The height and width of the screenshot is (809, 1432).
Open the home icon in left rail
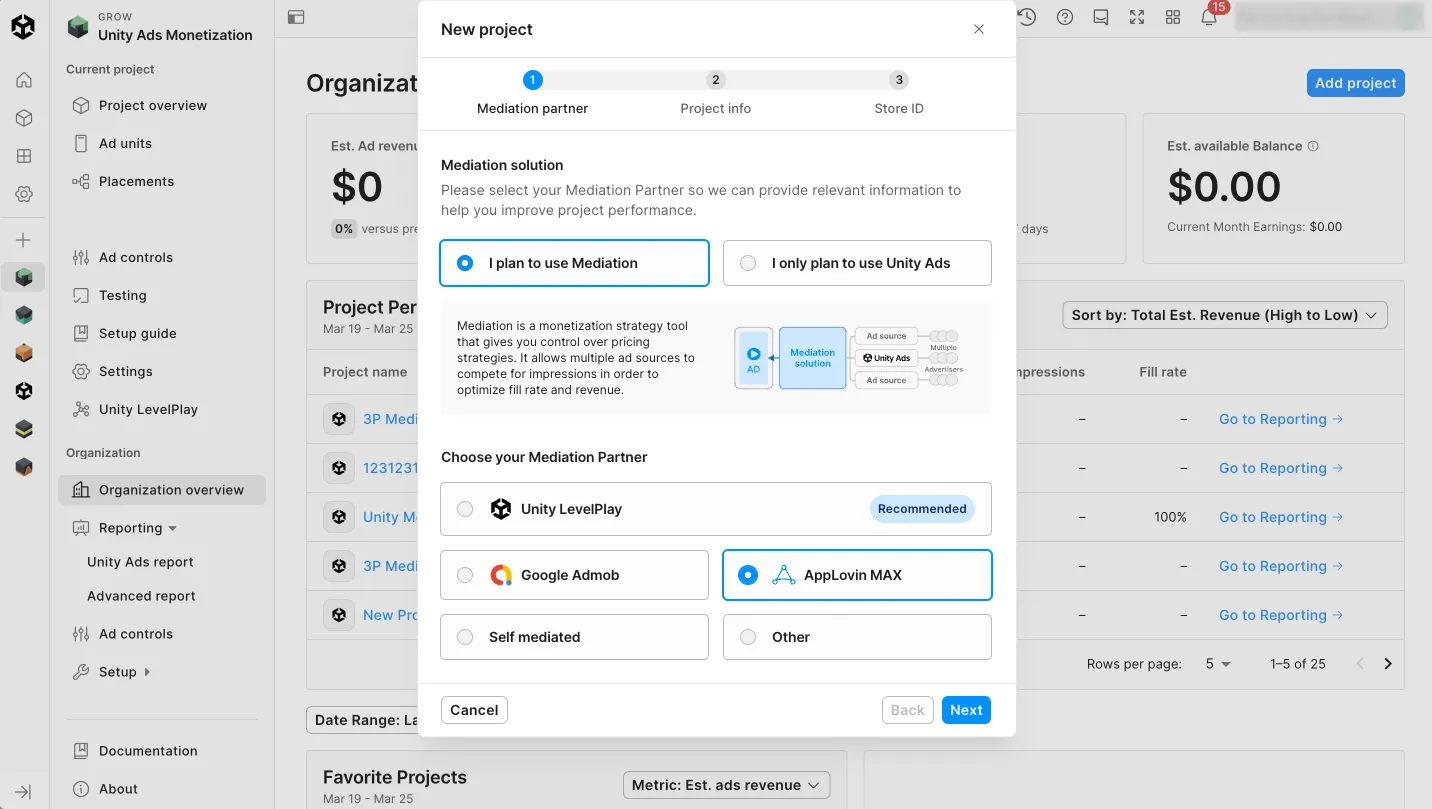[x=24, y=80]
